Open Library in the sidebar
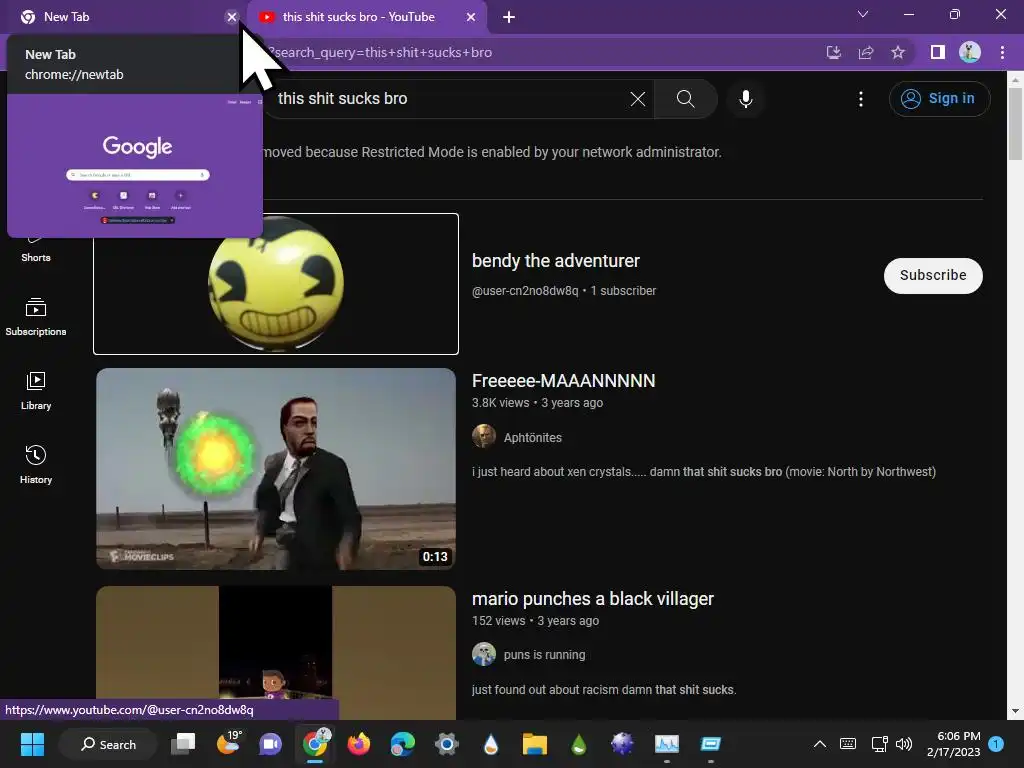 click(x=36, y=391)
